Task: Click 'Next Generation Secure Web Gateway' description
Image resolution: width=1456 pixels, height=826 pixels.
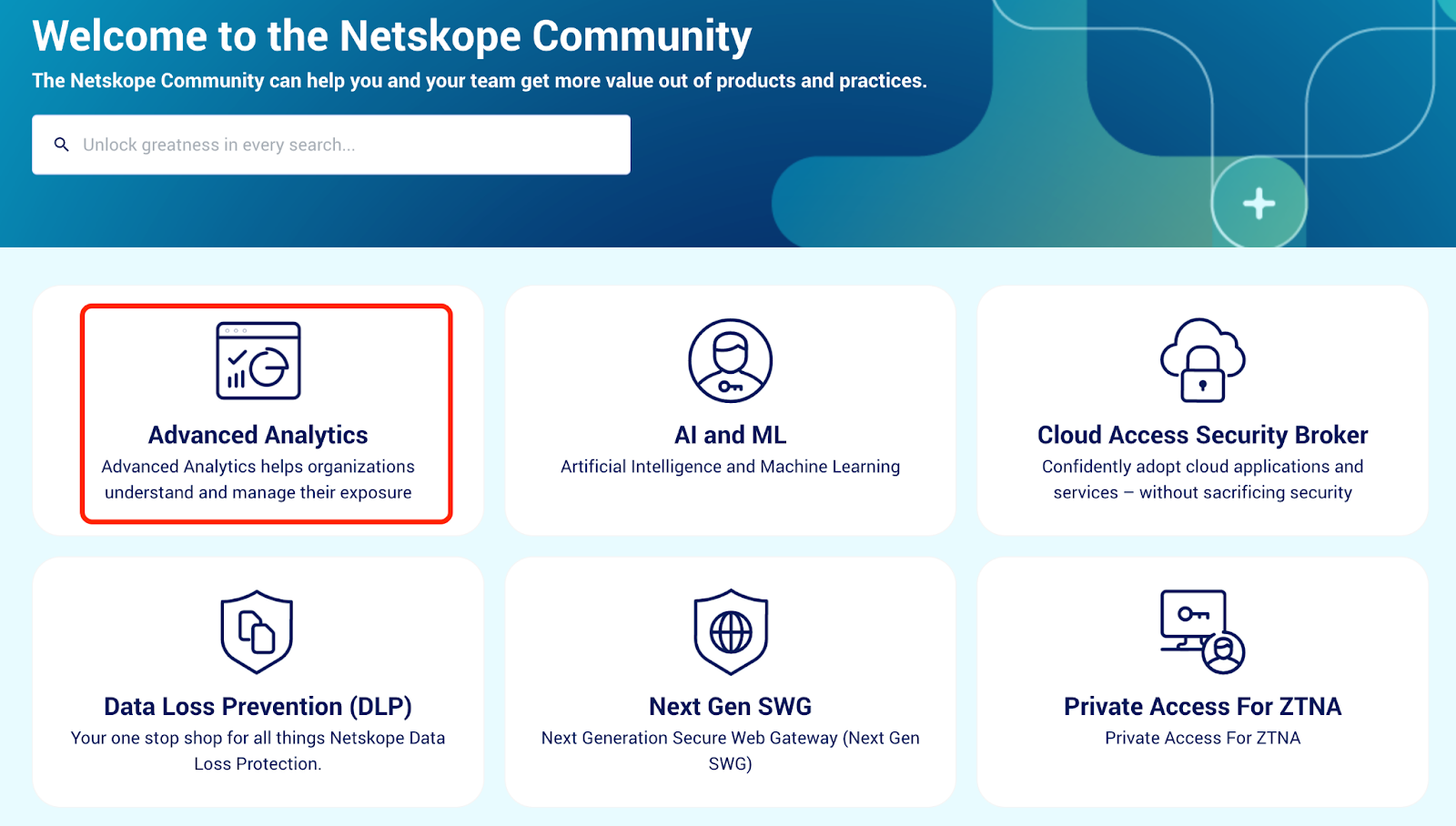Action: tap(731, 750)
